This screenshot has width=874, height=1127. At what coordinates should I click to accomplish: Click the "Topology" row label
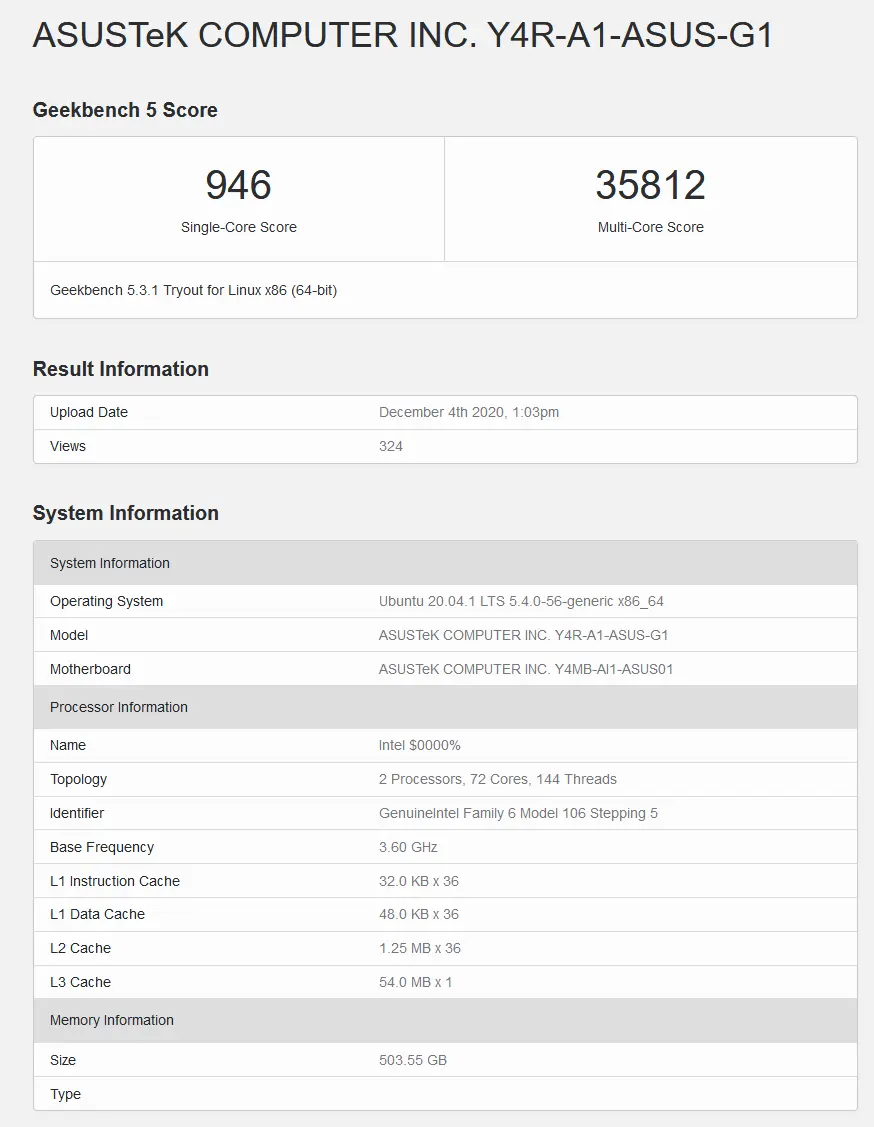click(x=78, y=779)
